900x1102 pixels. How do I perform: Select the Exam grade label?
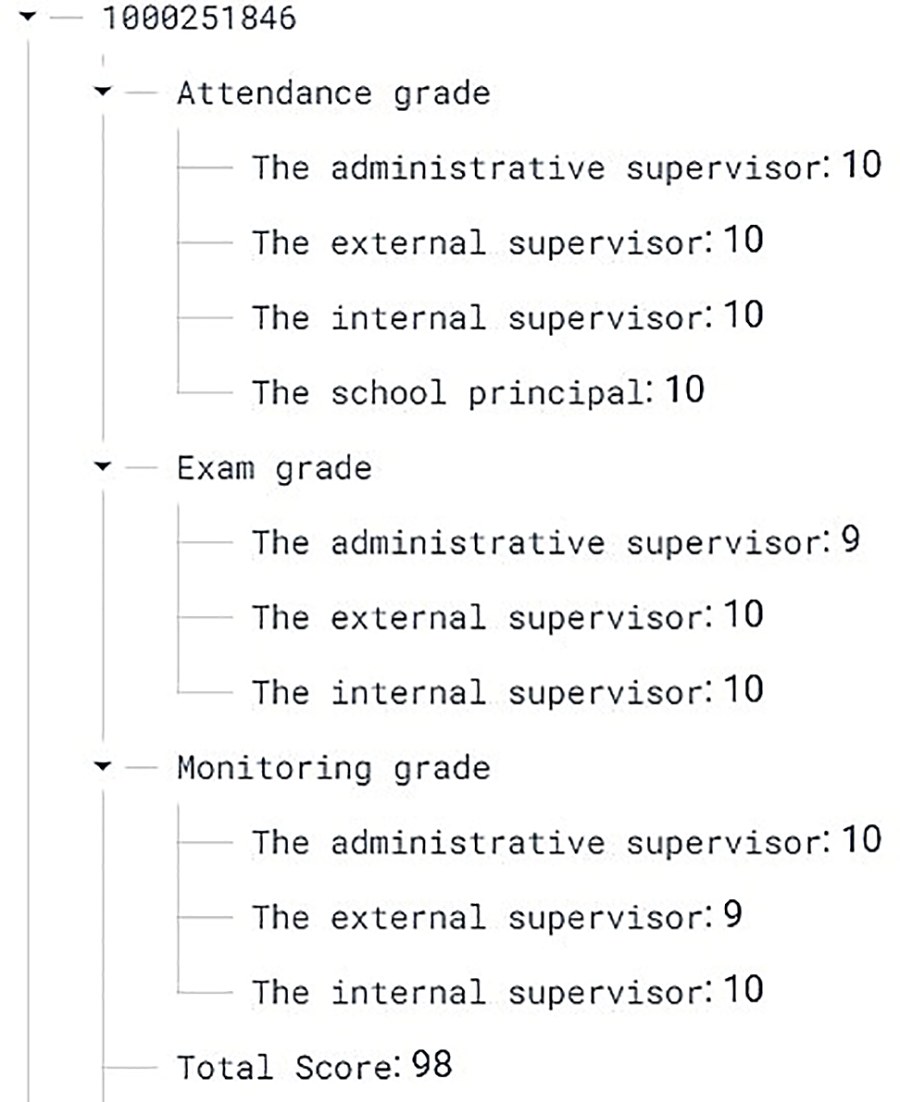coord(273,467)
